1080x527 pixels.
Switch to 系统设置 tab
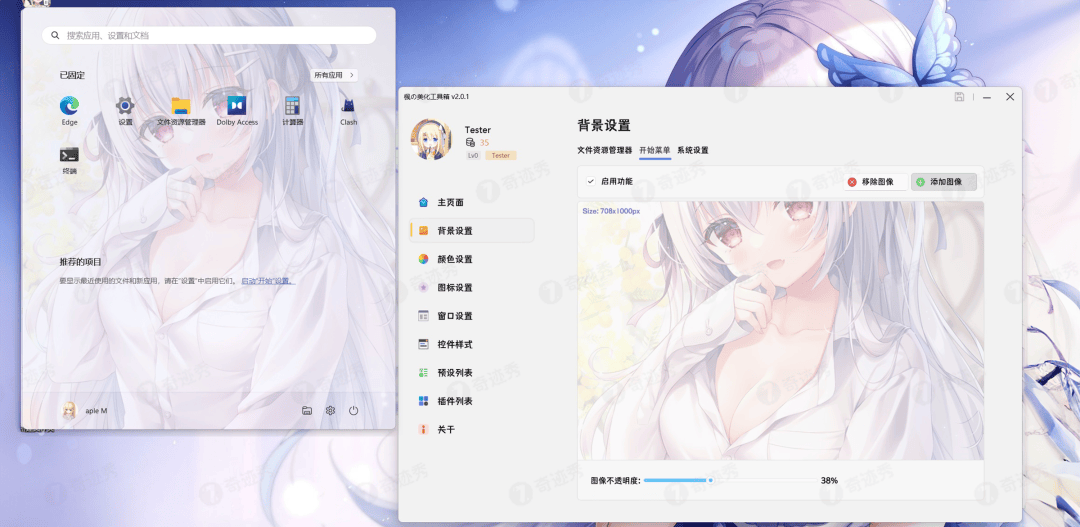(x=692, y=150)
